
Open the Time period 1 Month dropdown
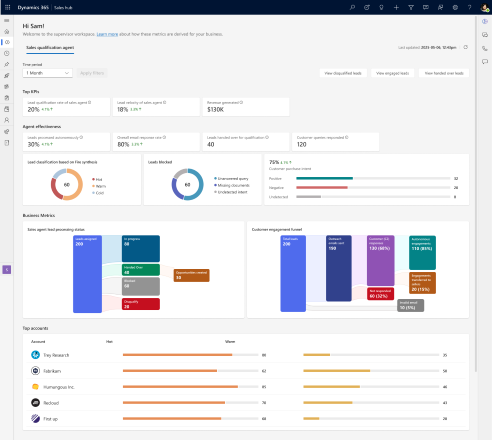[48, 73]
